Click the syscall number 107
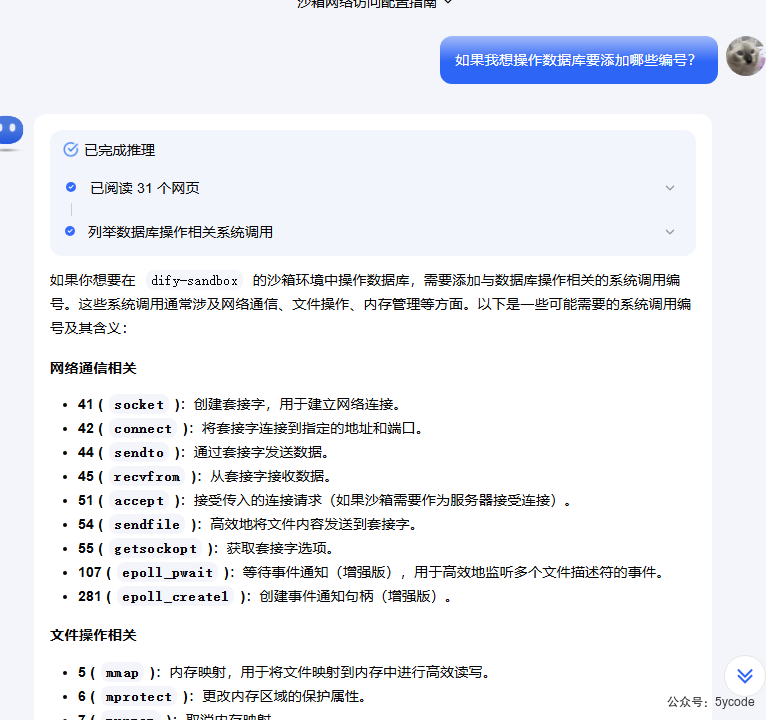This screenshot has height=720, width=766. pyautogui.click(x=89, y=572)
